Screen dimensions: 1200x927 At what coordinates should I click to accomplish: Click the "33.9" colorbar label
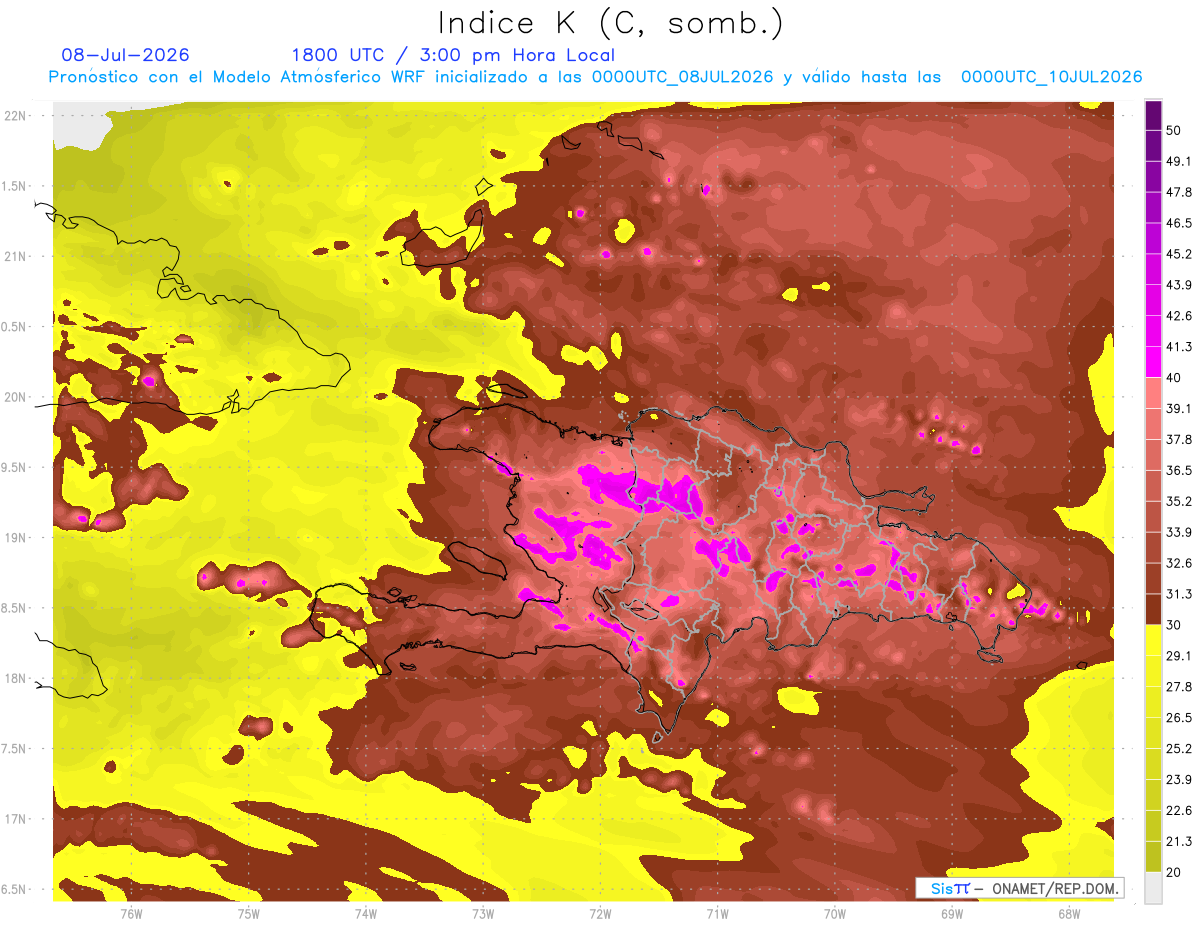point(1179,532)
